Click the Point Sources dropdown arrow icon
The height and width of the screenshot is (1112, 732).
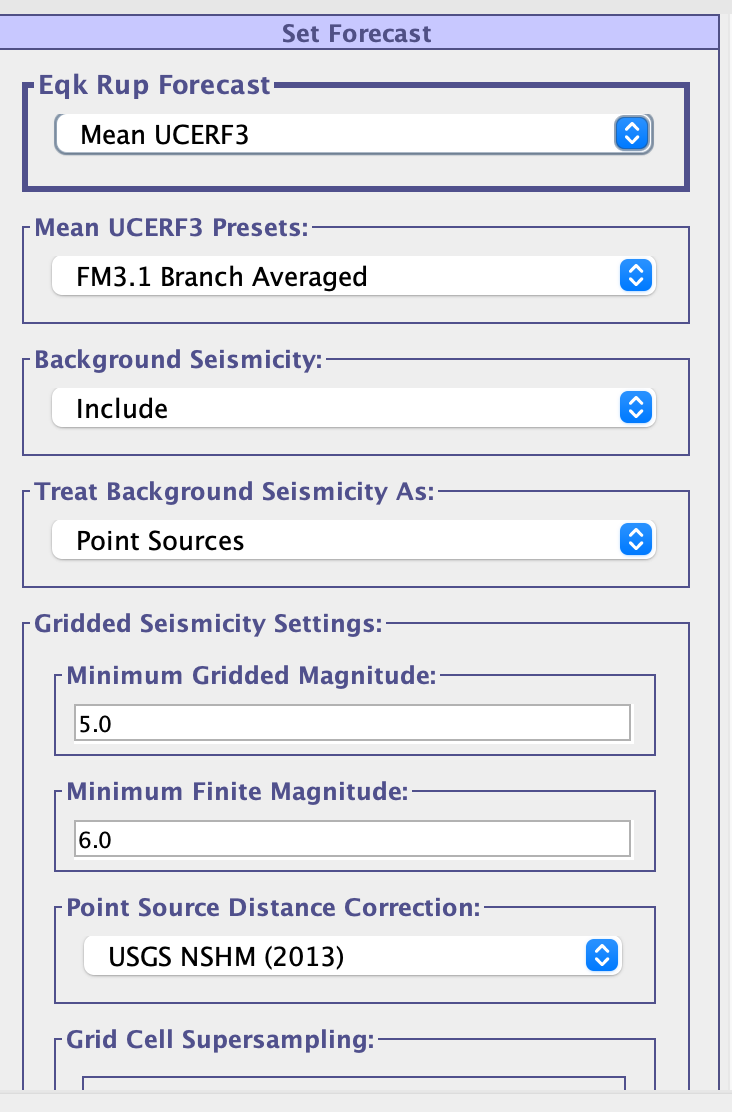[x=636, y=541]
